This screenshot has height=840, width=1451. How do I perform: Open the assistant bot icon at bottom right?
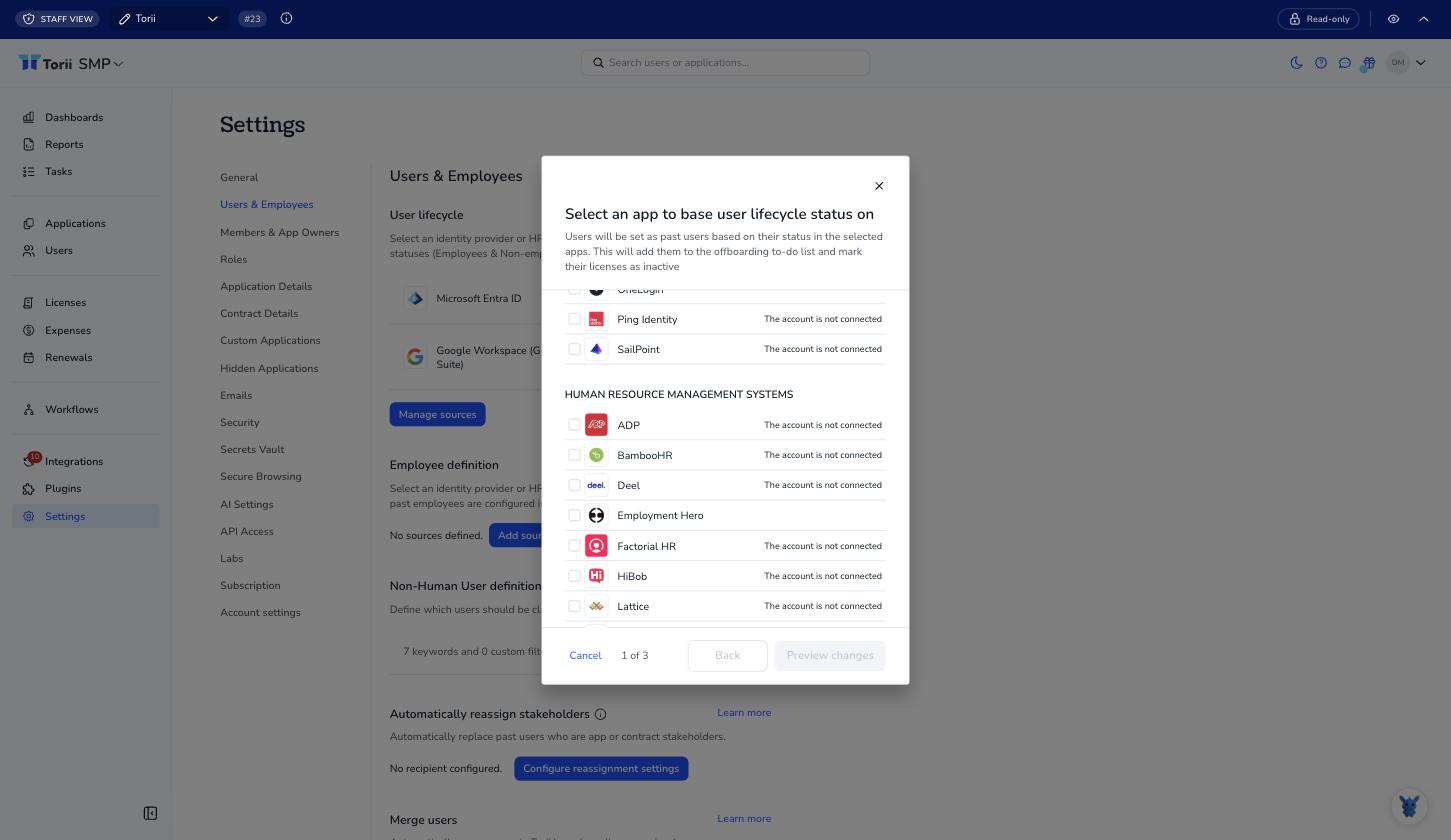pyautogui.click(x=1409, y=806)
